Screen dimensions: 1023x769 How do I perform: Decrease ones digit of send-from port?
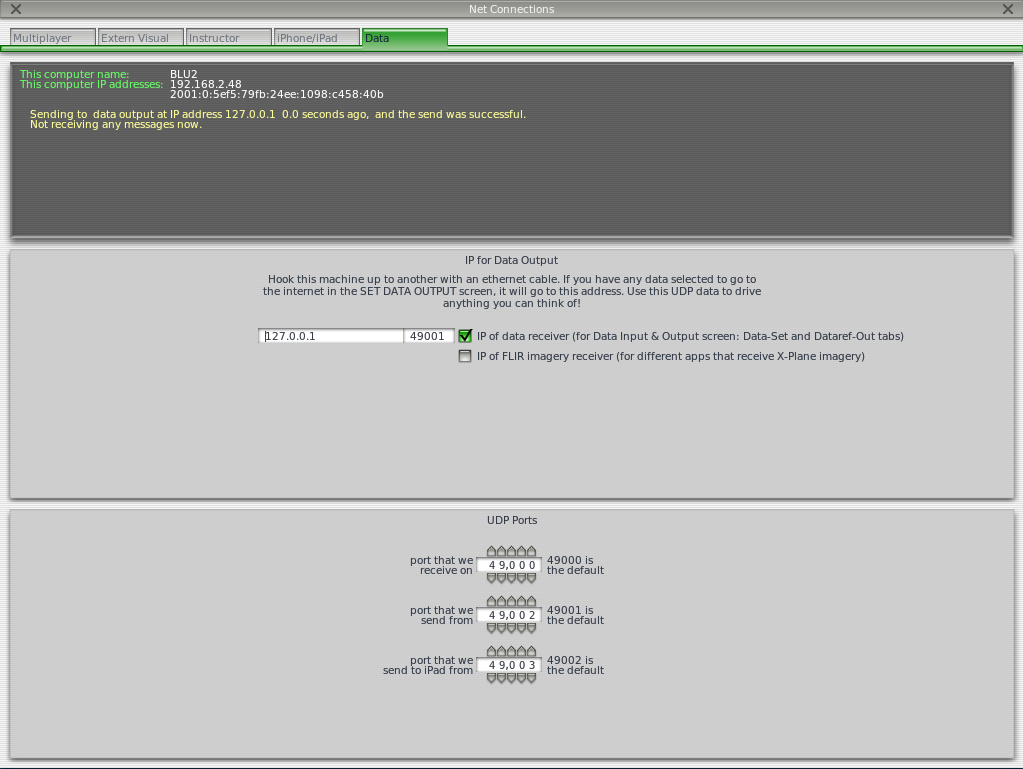click(531, 628)
